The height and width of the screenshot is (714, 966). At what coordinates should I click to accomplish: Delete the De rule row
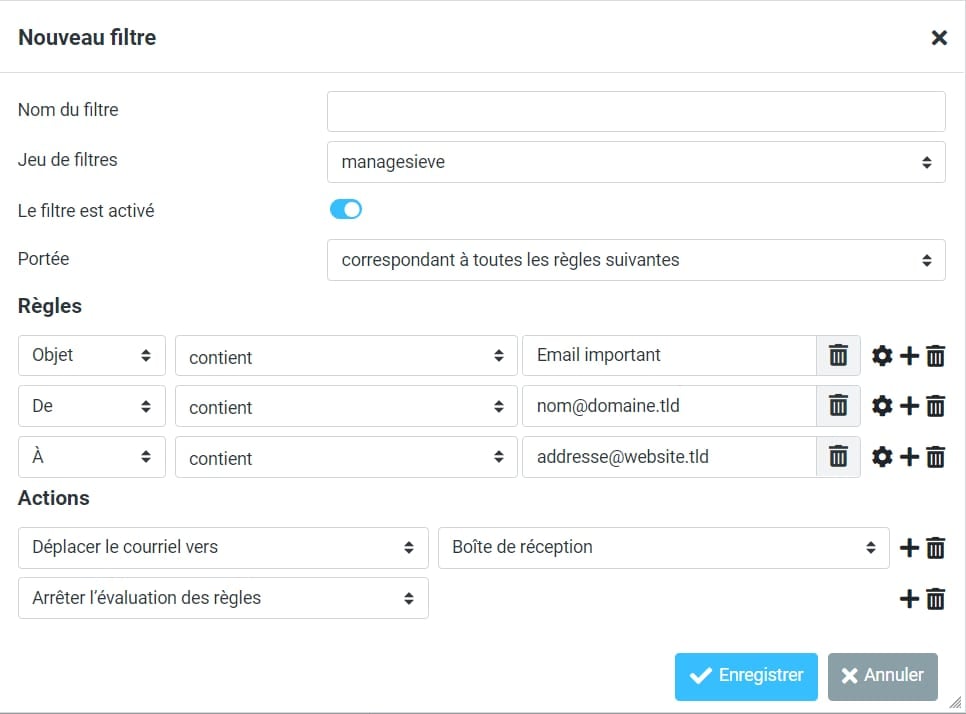tap(936, 406)
